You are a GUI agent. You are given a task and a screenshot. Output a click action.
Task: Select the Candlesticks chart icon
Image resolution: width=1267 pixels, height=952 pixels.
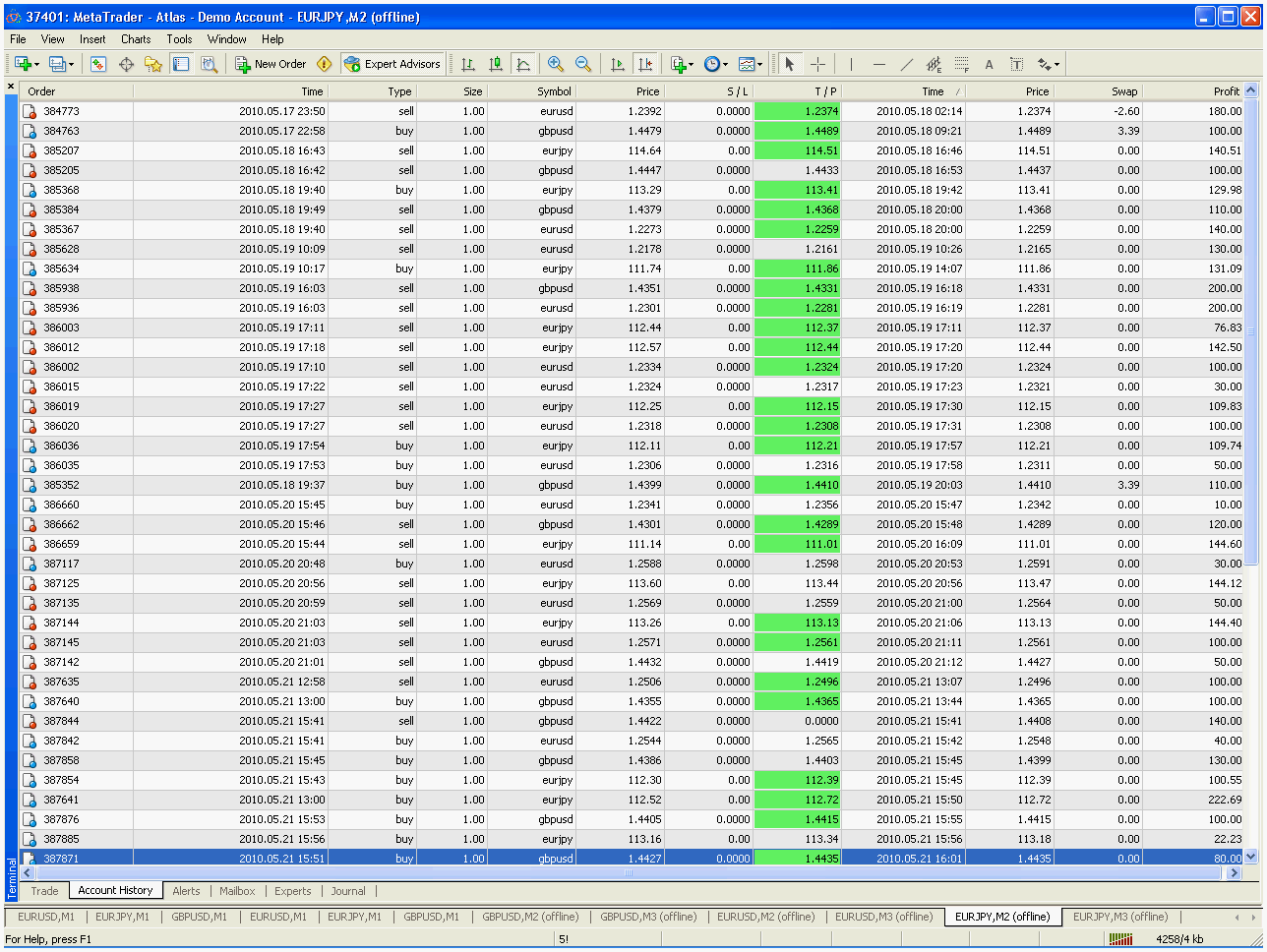(496, 64)
